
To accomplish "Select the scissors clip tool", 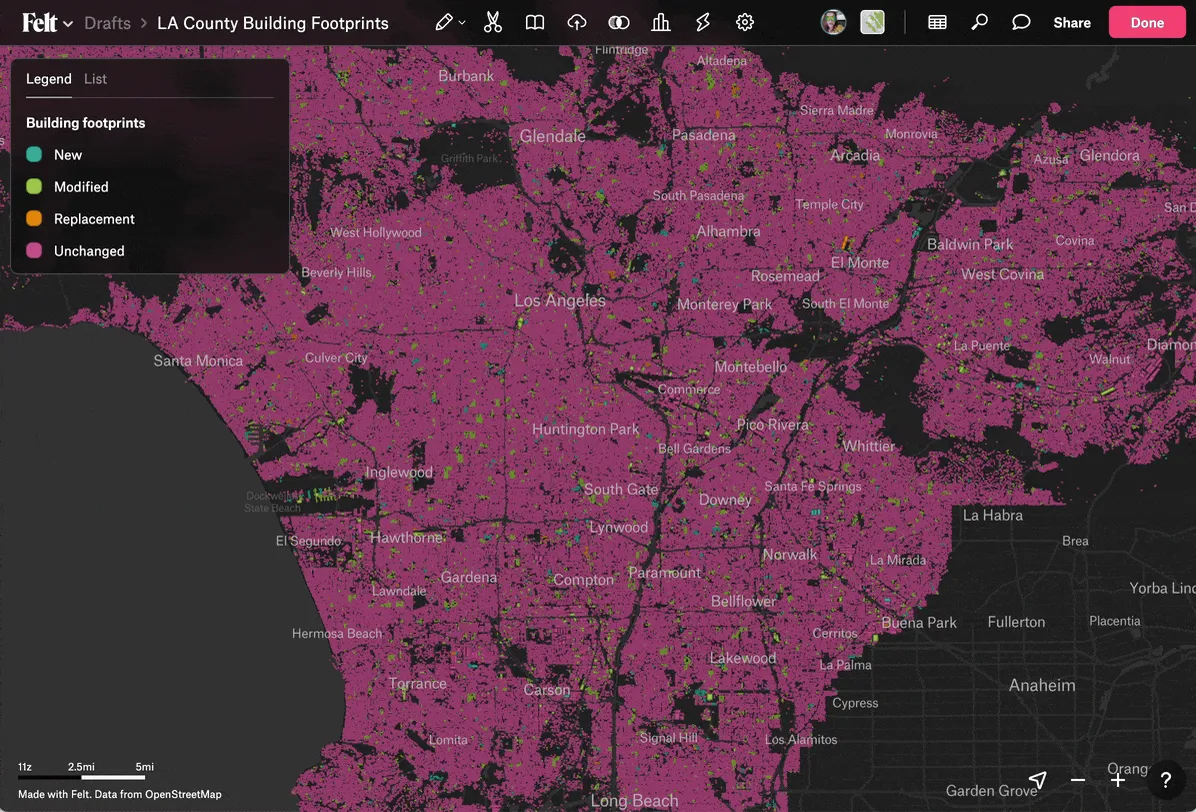I will point(493,22).
